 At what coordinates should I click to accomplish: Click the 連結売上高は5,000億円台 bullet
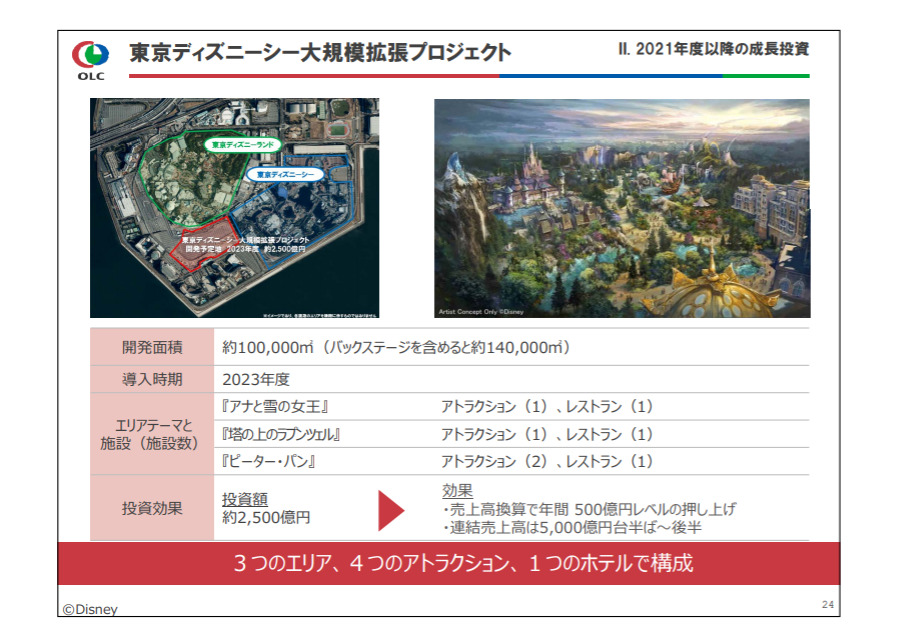572,528
